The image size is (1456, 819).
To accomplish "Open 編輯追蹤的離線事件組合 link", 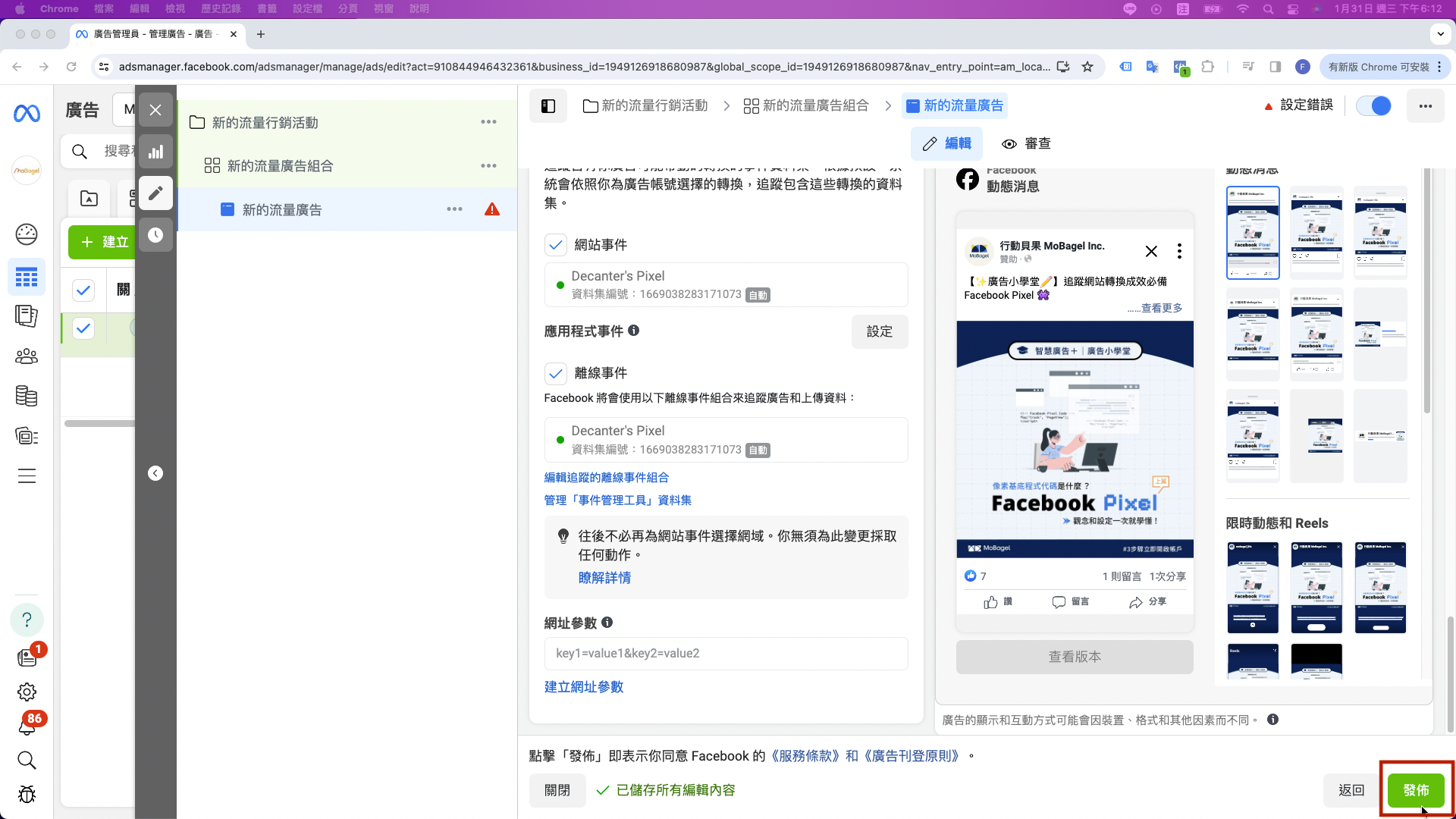I will [607, 478].
